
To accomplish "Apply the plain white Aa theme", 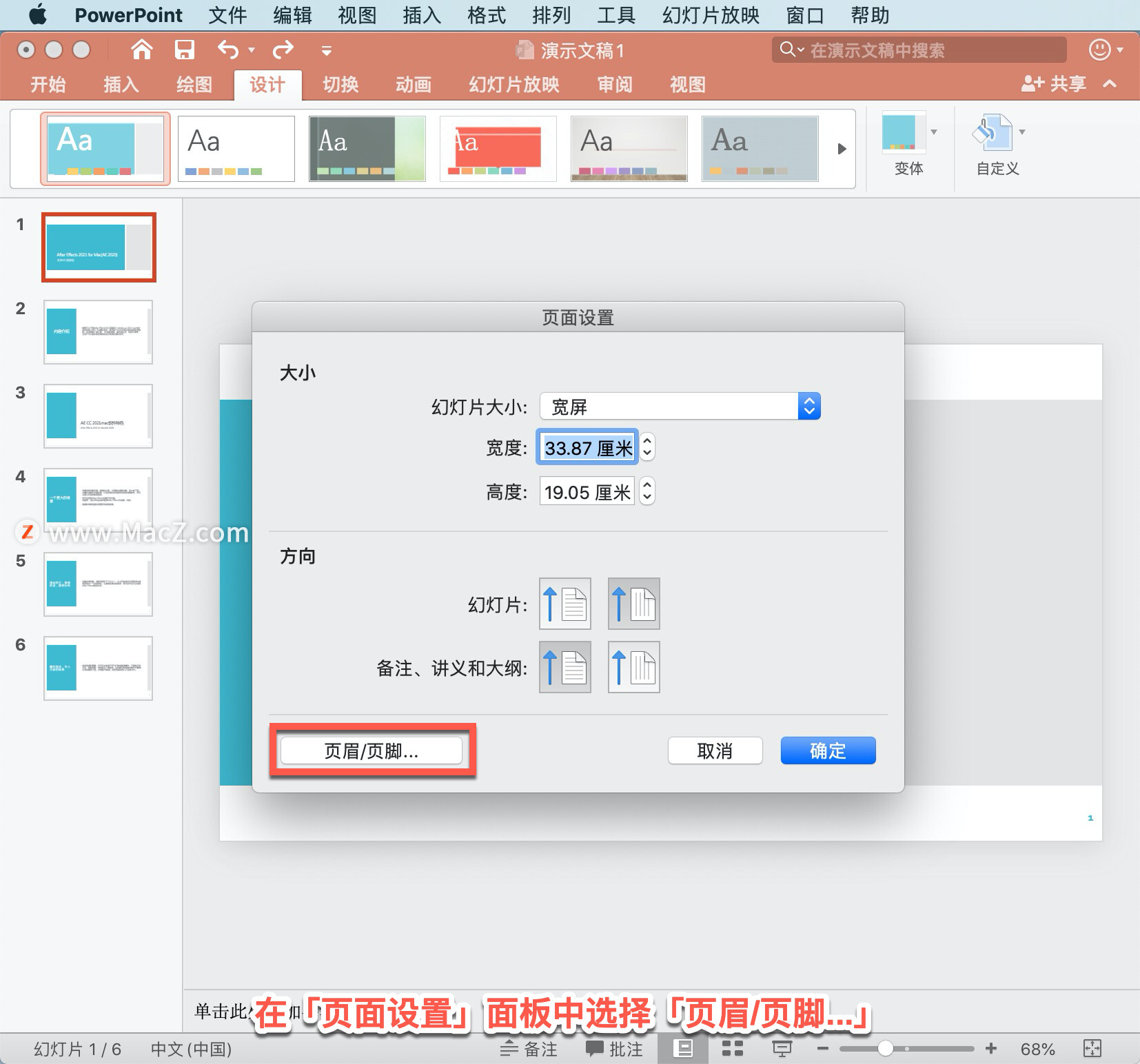I will point(236,149).
